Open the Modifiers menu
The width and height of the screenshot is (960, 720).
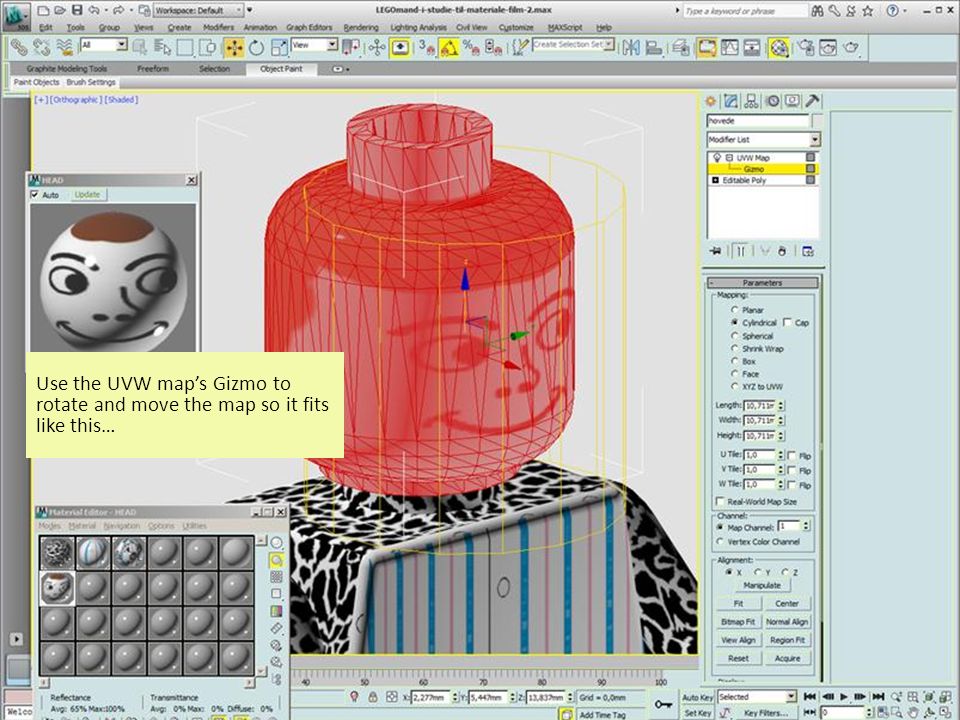pos(218,28)
